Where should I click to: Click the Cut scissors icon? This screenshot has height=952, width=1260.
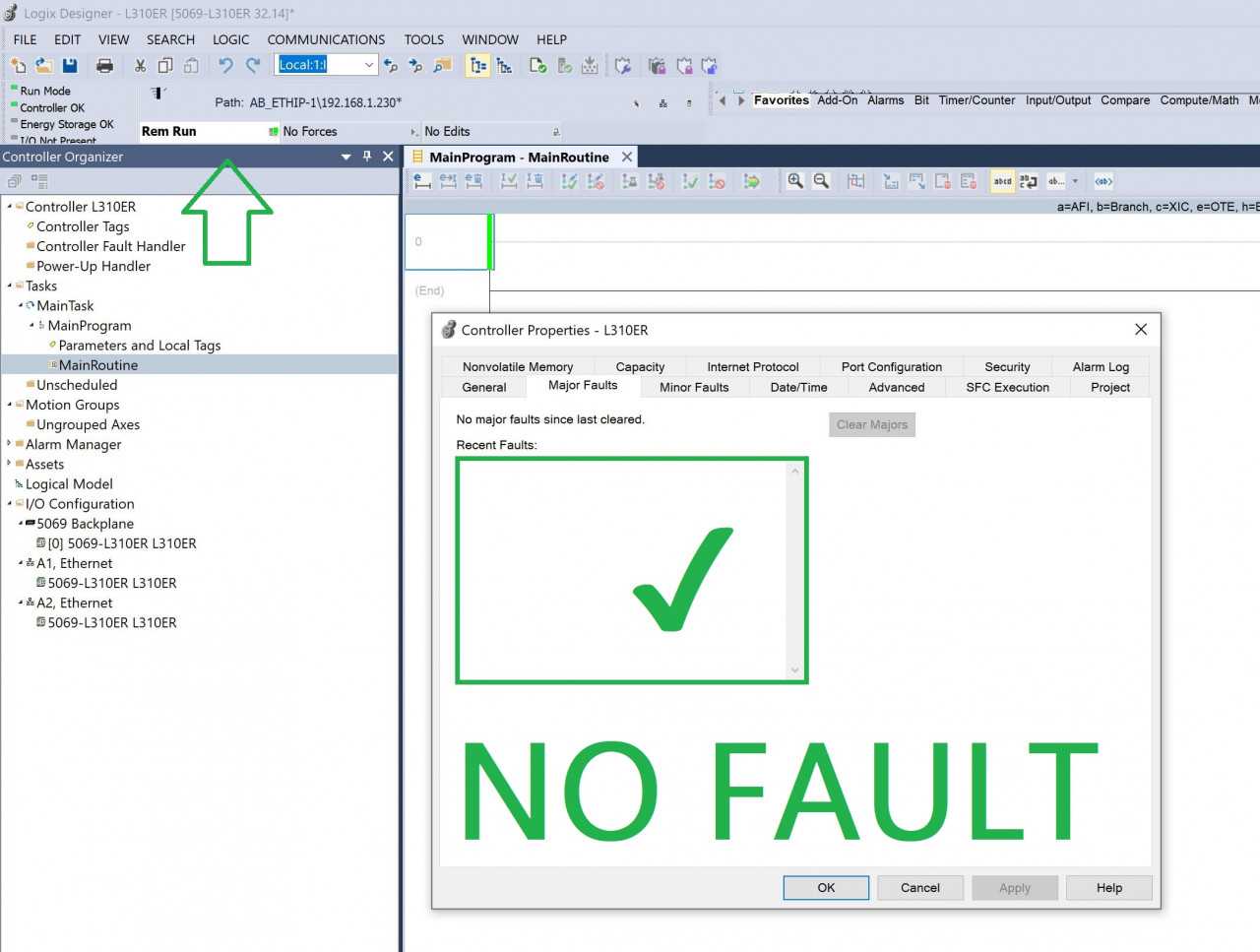click(x=140, y=65)
